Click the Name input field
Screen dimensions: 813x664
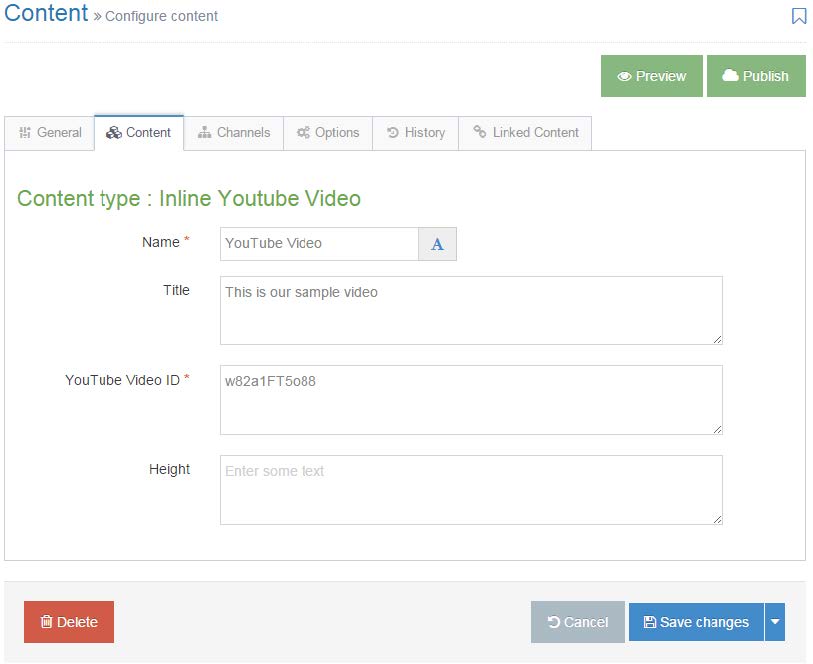[319, 244]
